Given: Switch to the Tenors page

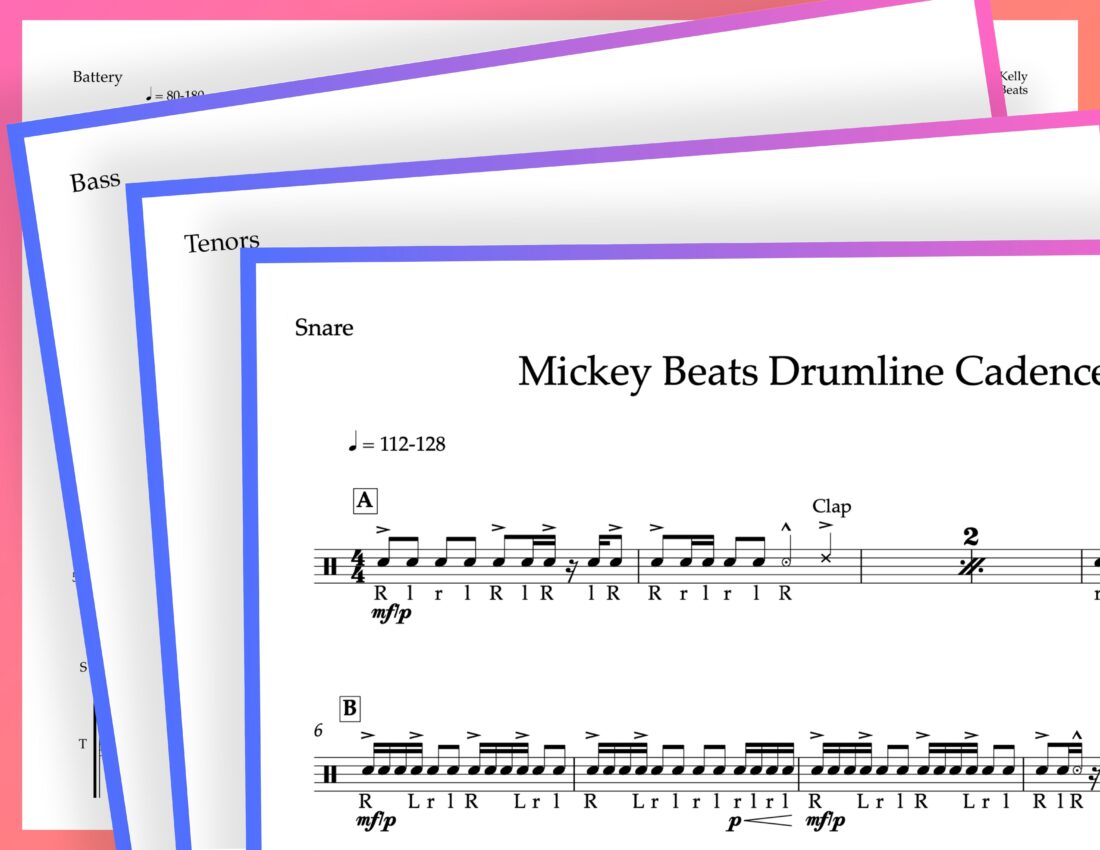Looking at the screenshot, I should coord(221,240).
